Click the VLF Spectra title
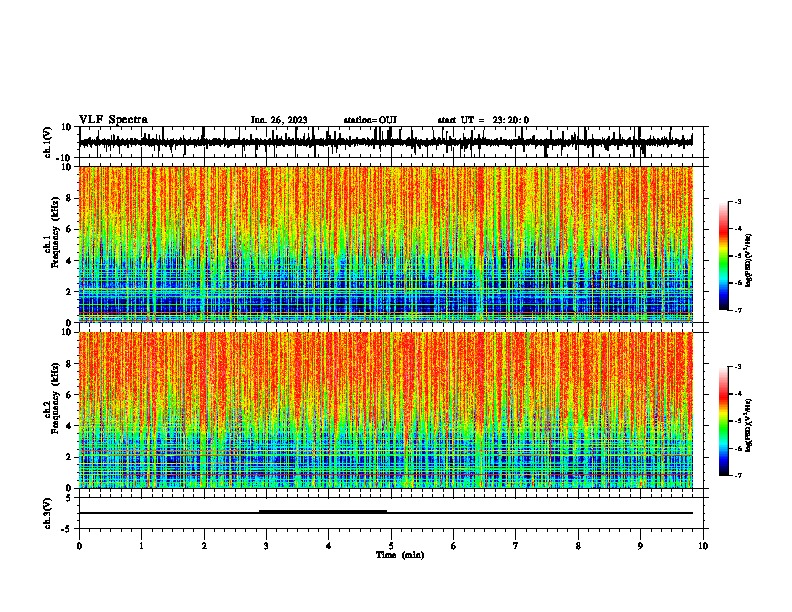This screenshot has height=612, width=792. coord(113,120)
